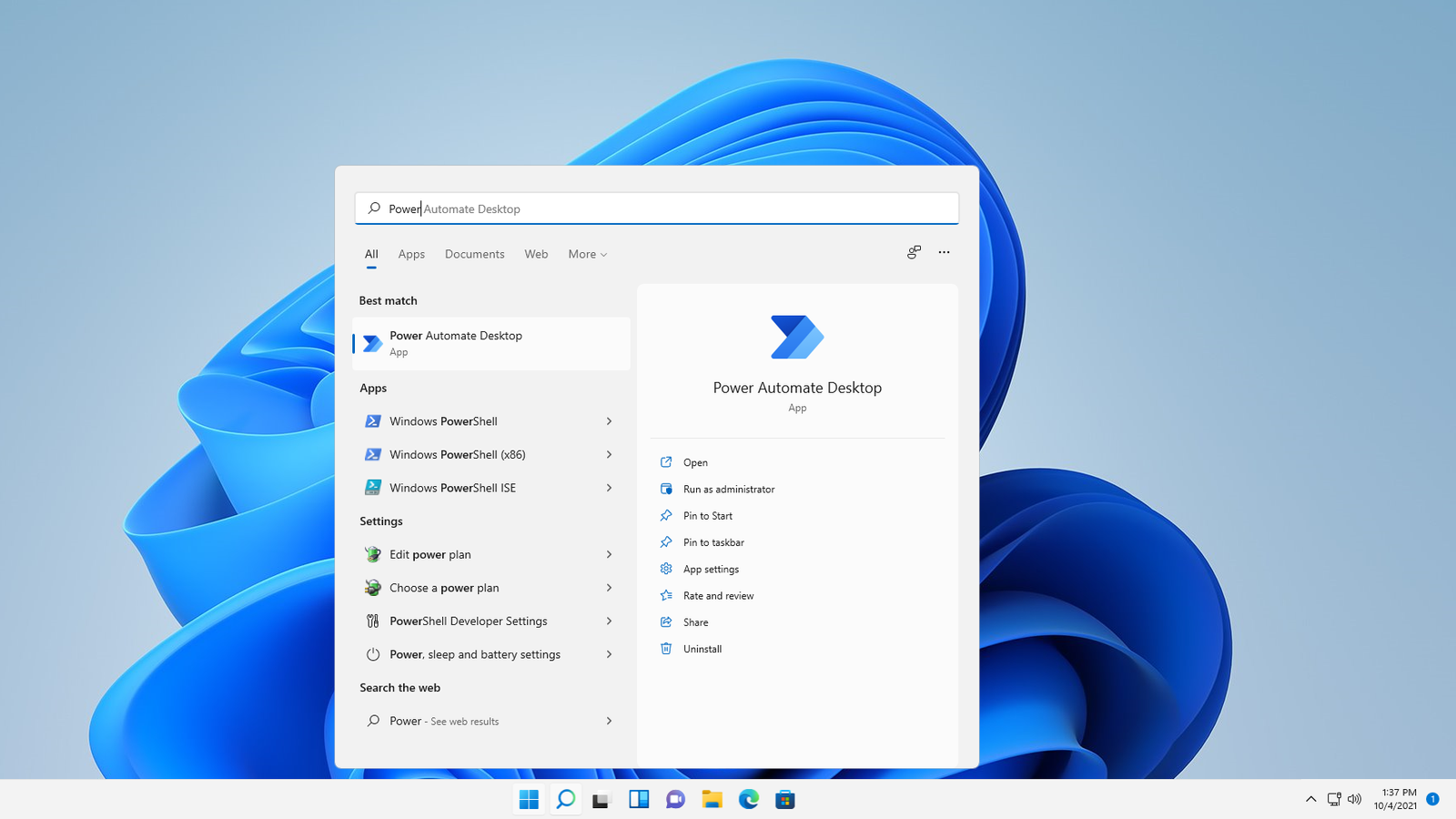Click the Search icon on the taskbar
This screenshot has height=819, width=1456.
(565, 799)
